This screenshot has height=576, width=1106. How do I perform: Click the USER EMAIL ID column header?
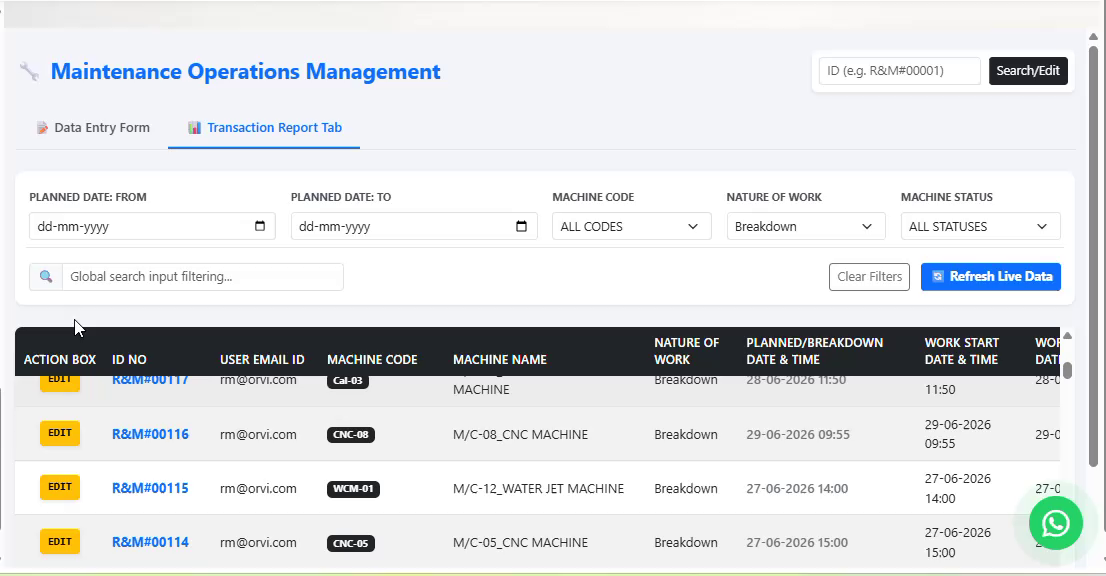262,360
